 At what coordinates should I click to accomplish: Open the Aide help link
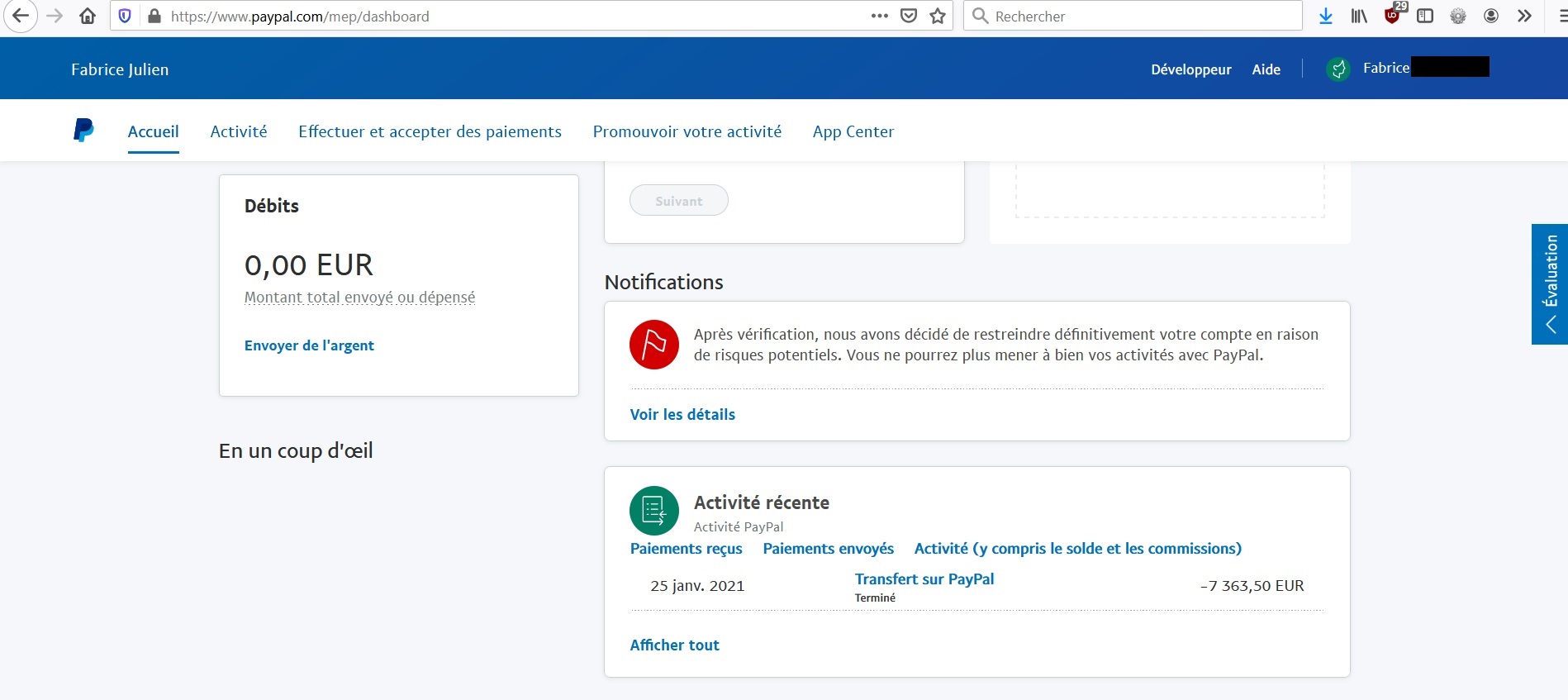tap(1266, 69)
